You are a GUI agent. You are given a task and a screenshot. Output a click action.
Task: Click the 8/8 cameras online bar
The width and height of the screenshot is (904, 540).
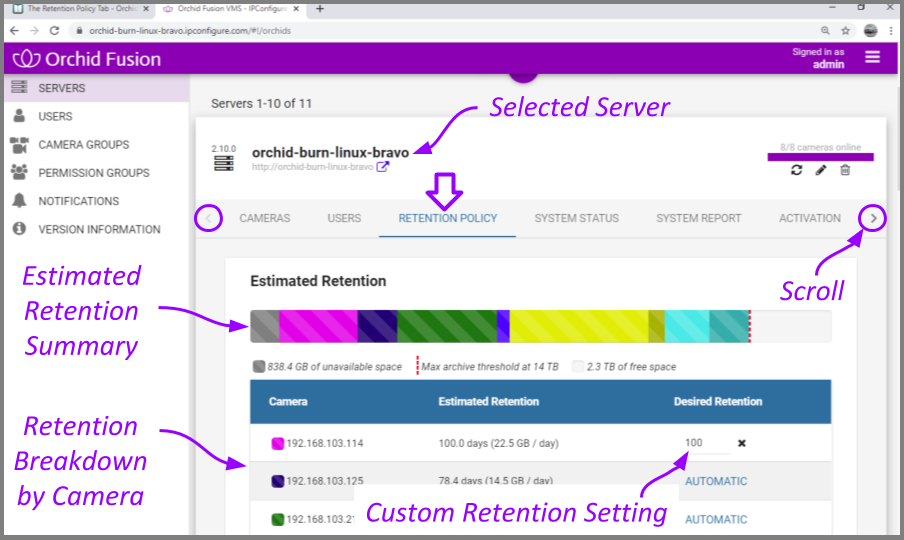pyautogui.click(x=820, y=157)
